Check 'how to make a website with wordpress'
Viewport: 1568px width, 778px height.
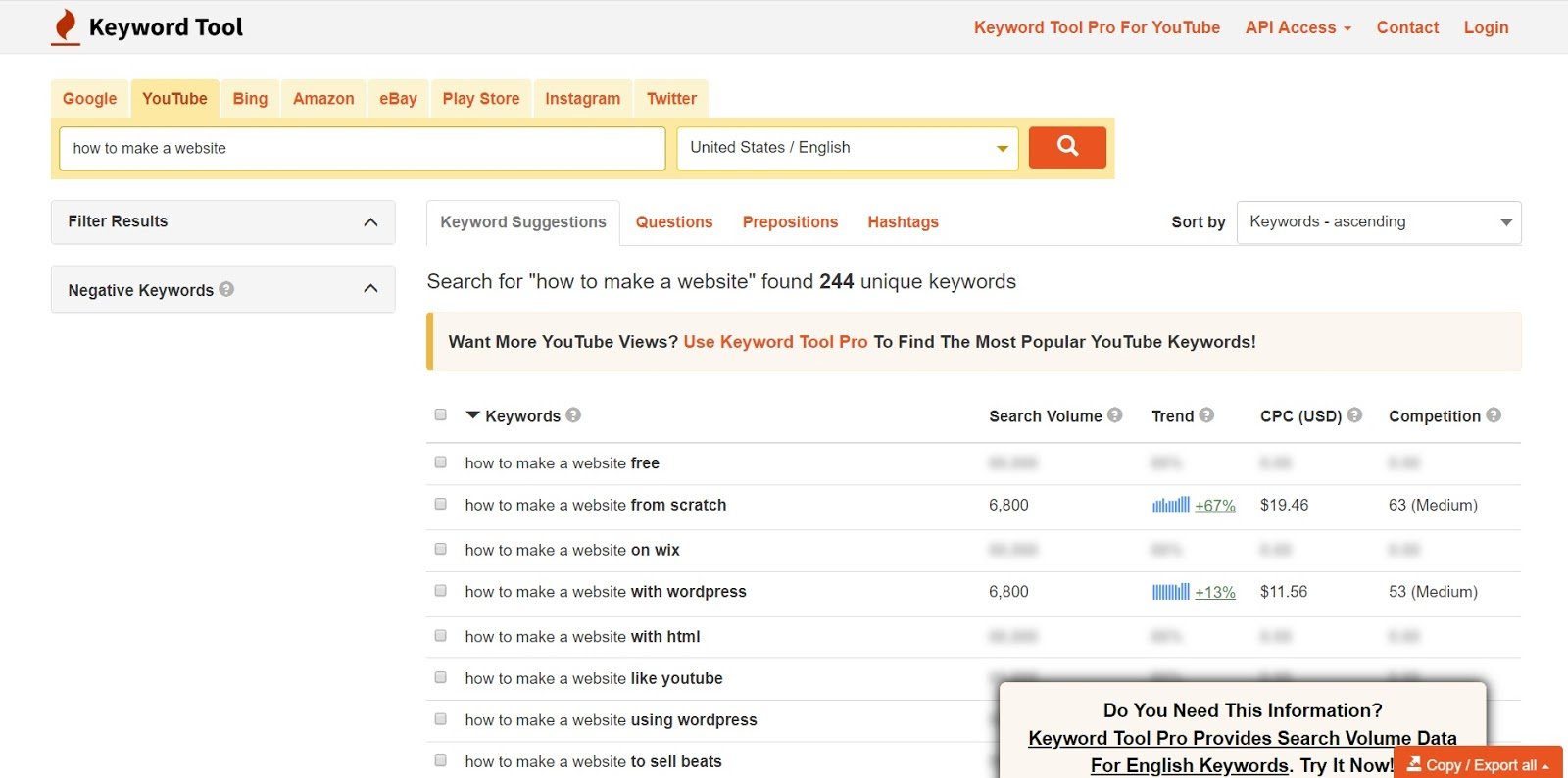[x=440, y=591]
